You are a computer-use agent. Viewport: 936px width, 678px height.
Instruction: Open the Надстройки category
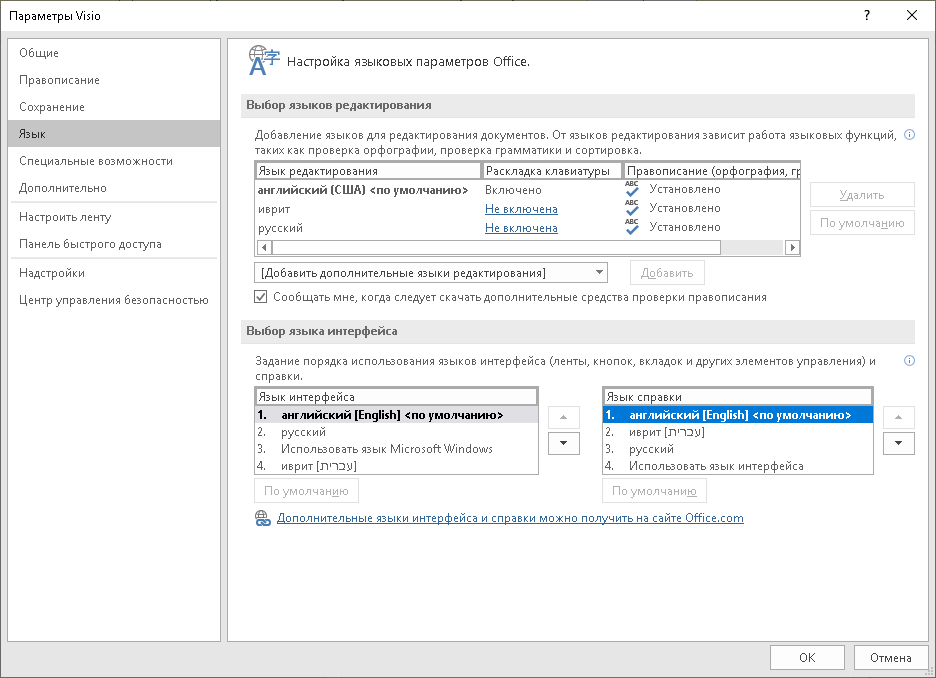pyautogui.click(x=114, y=273)
